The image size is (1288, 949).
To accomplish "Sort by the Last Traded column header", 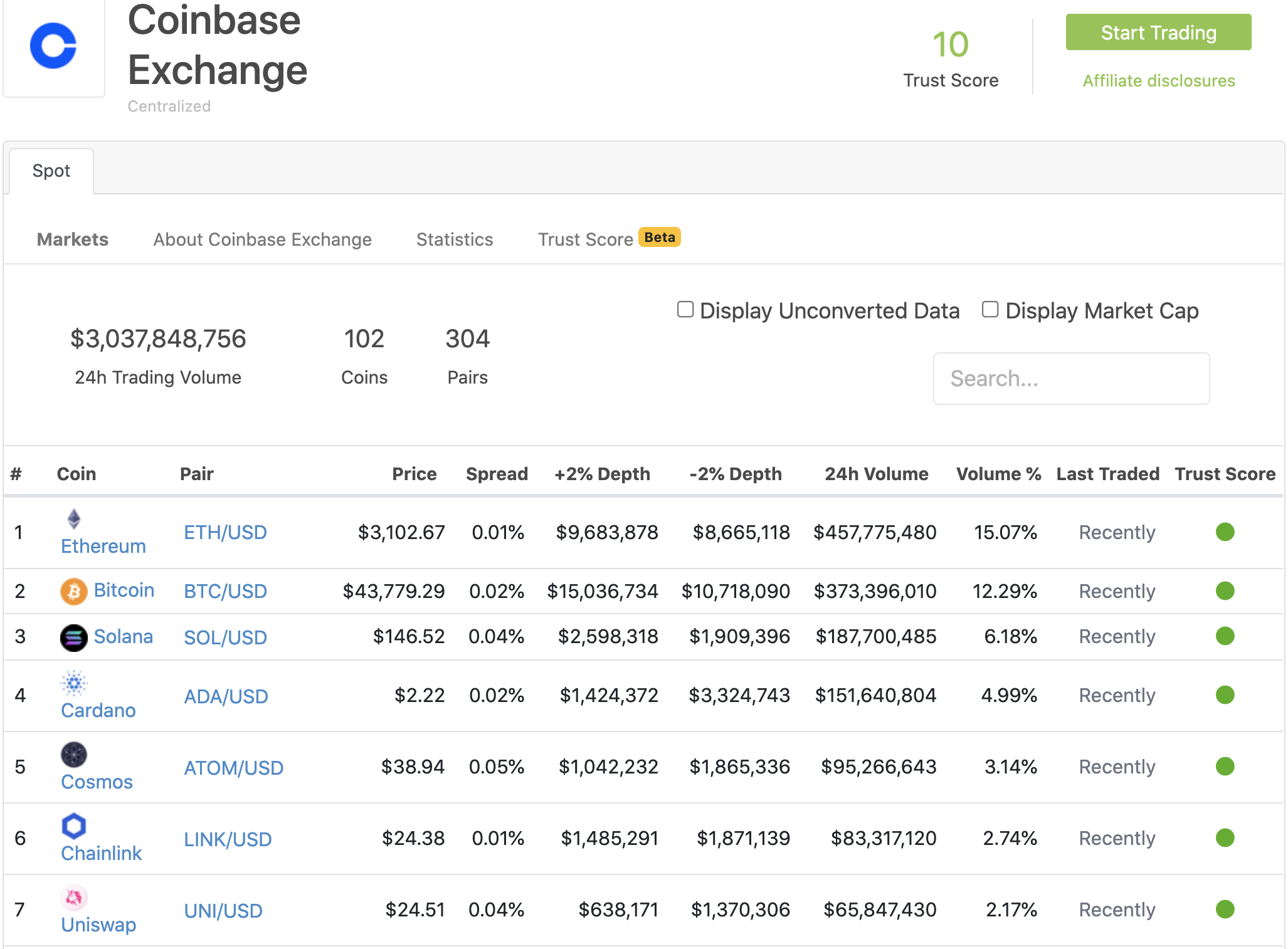I will click(1108, 474).
